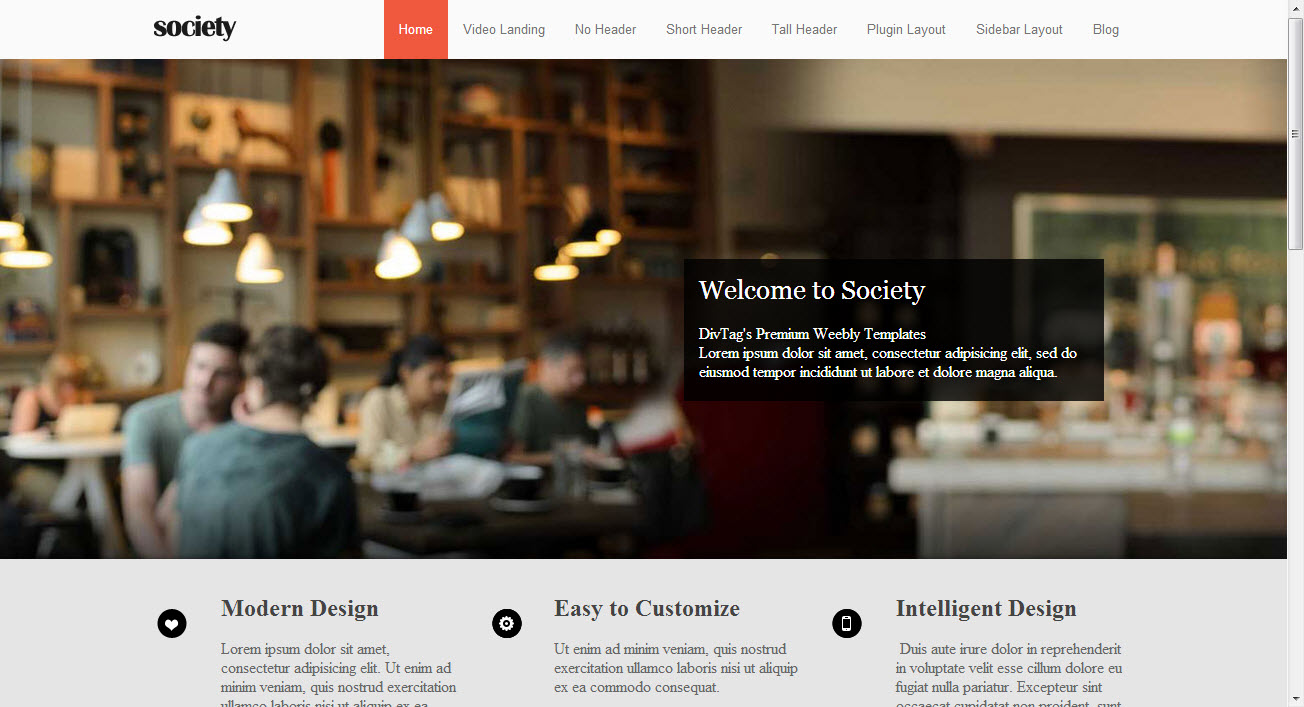The height and width of the screenshot is (707, 1304).
Task: Click the Easy to Customize heading
Action: coord(647,608)
